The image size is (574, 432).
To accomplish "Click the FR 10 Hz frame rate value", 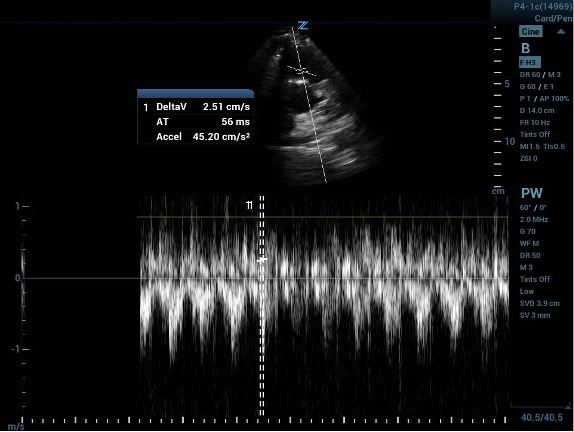I will pyautogui.click(x=535, y=122).
